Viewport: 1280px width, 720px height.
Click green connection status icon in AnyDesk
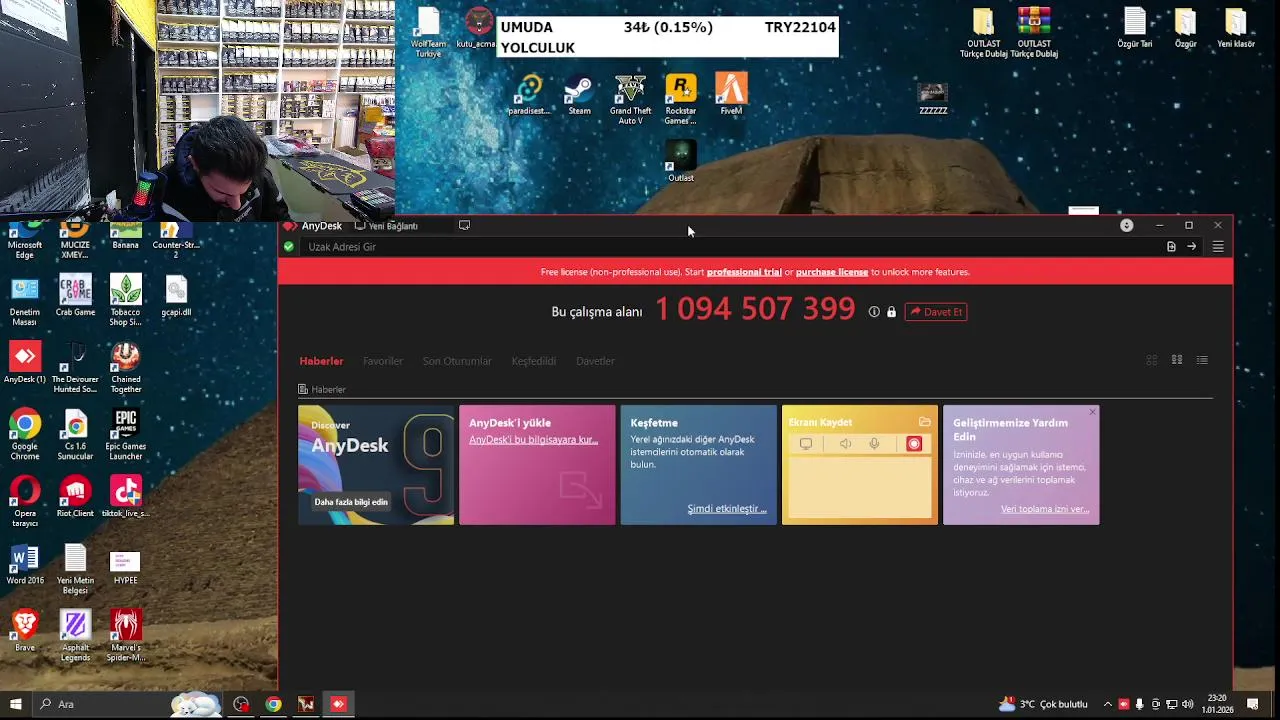point(289,247)
